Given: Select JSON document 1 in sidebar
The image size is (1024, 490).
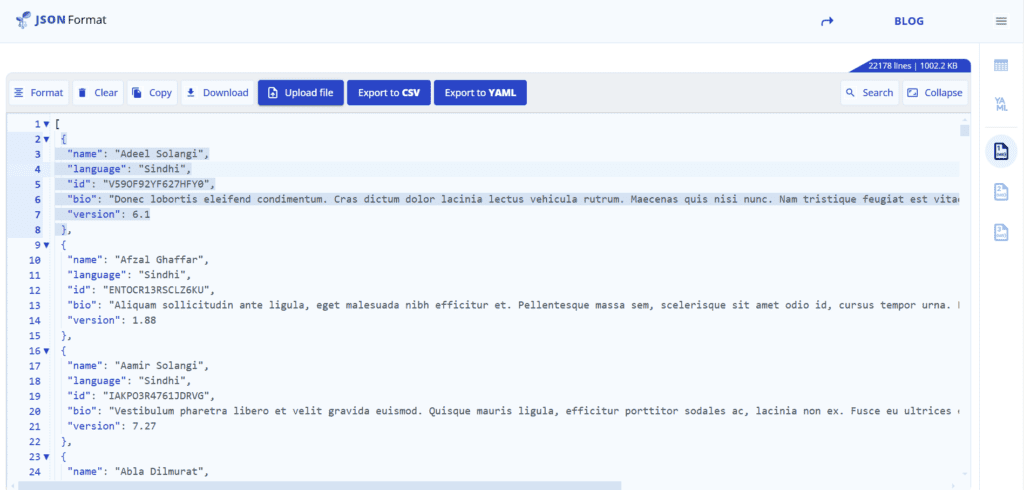Looking at the screenshot, I should (1001, 152).
